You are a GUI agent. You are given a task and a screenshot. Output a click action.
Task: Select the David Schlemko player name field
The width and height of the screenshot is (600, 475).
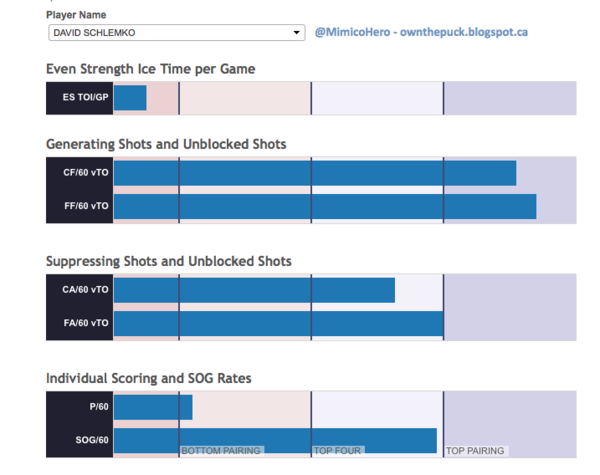tap(170, 33)
